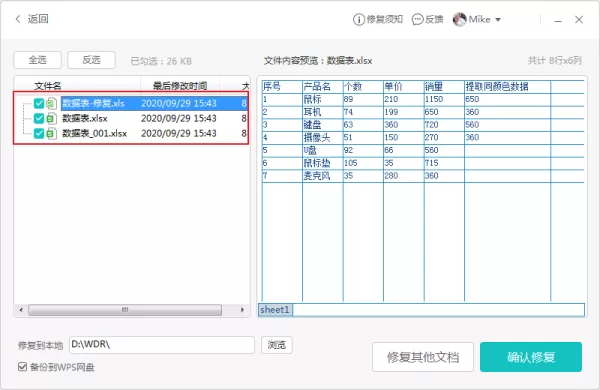Select the 数据表_001.xlsx file row

click(131, 133)
